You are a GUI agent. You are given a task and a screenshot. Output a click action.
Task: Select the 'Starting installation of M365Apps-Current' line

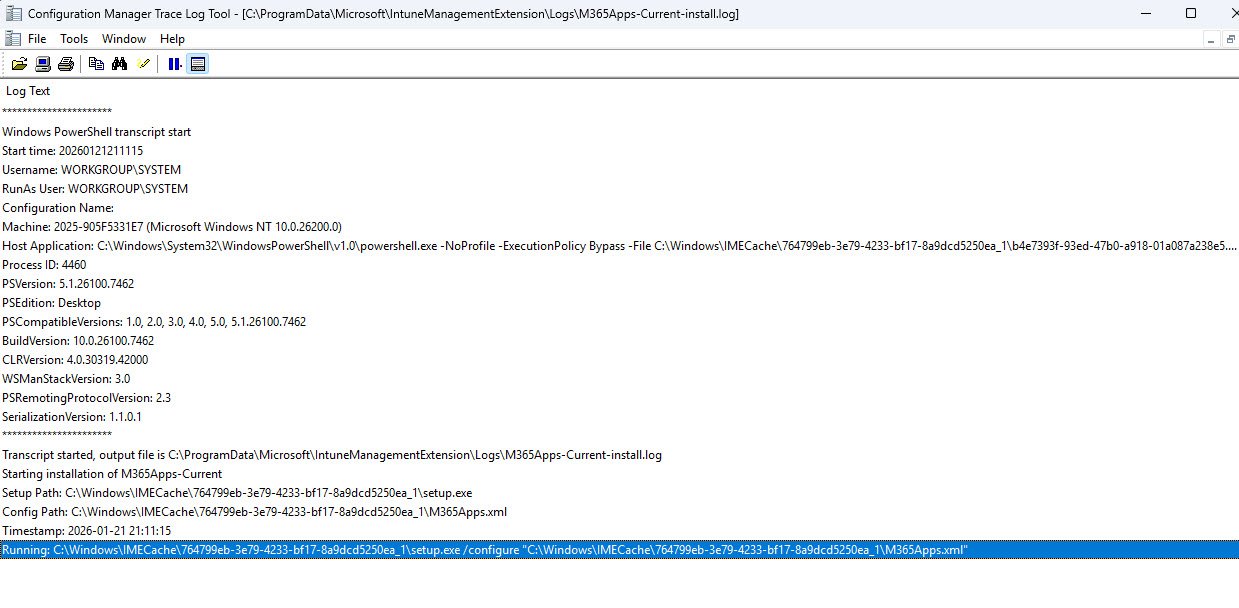pos(112,474)
